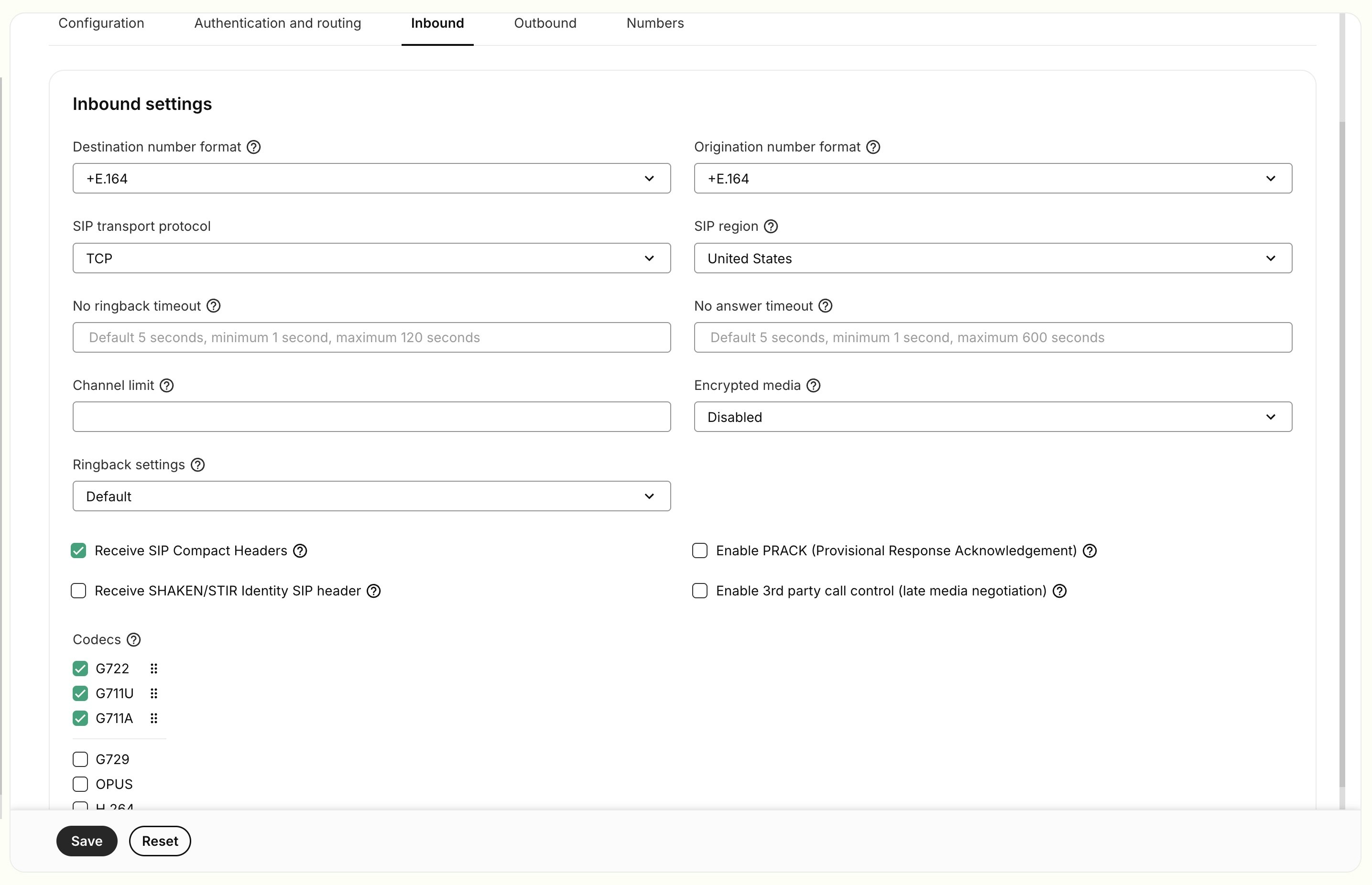Viewport: 1372px width, 885px height.
Task: Open the Ringback settings dropdown
Action: [371, 496]
